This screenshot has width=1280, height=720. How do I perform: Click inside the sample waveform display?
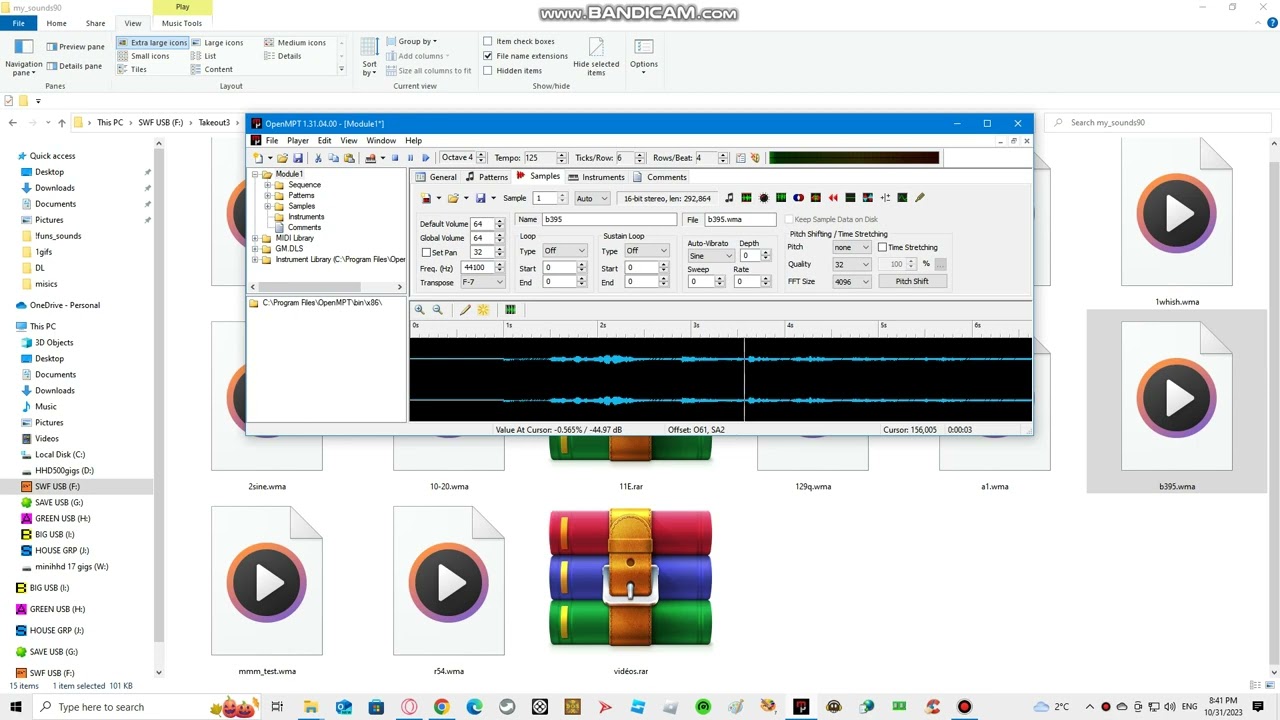tap(720, 380)
